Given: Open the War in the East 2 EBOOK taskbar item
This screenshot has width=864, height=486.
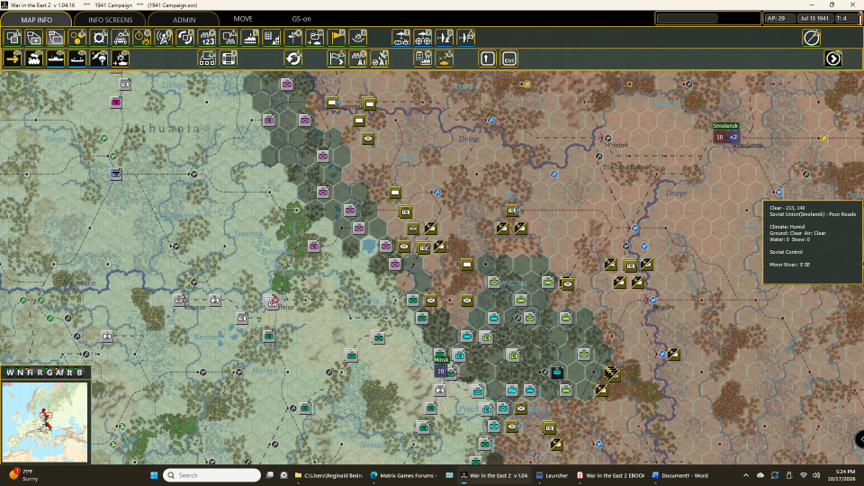Looking at the screenshot, I should (610, 475).
